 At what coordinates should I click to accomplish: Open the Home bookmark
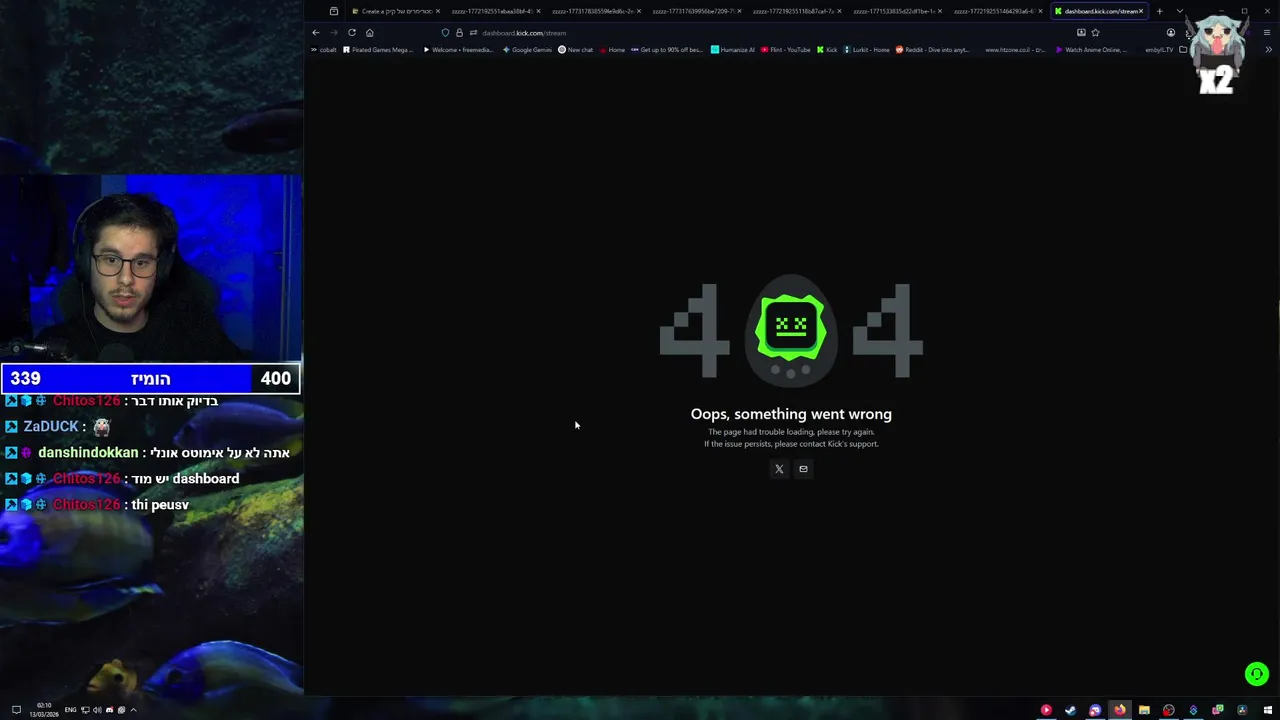[612, 49]
